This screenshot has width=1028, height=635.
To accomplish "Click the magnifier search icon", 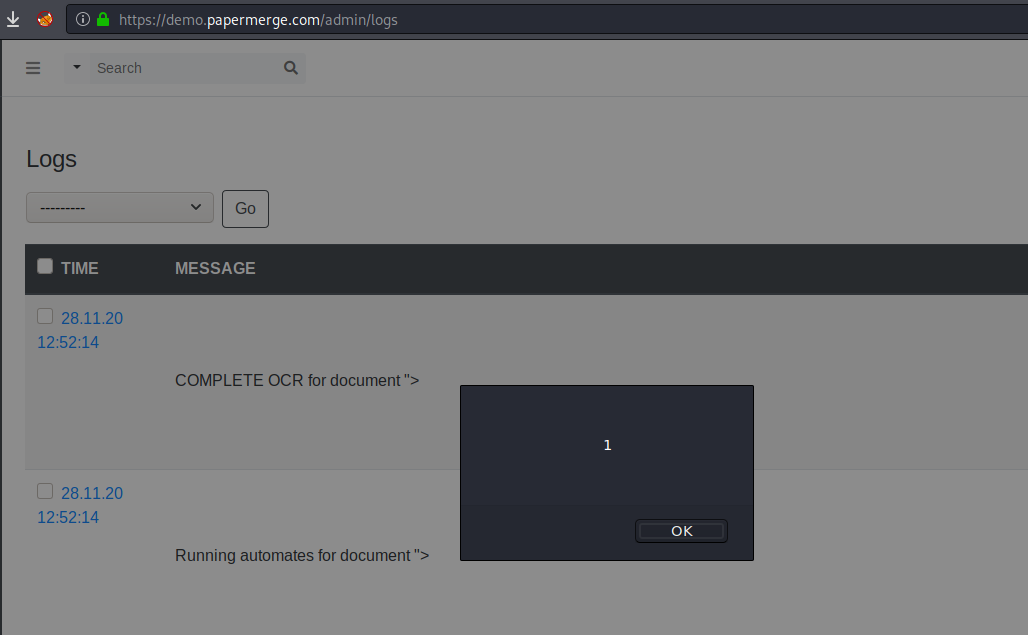I will coord(290,68).
